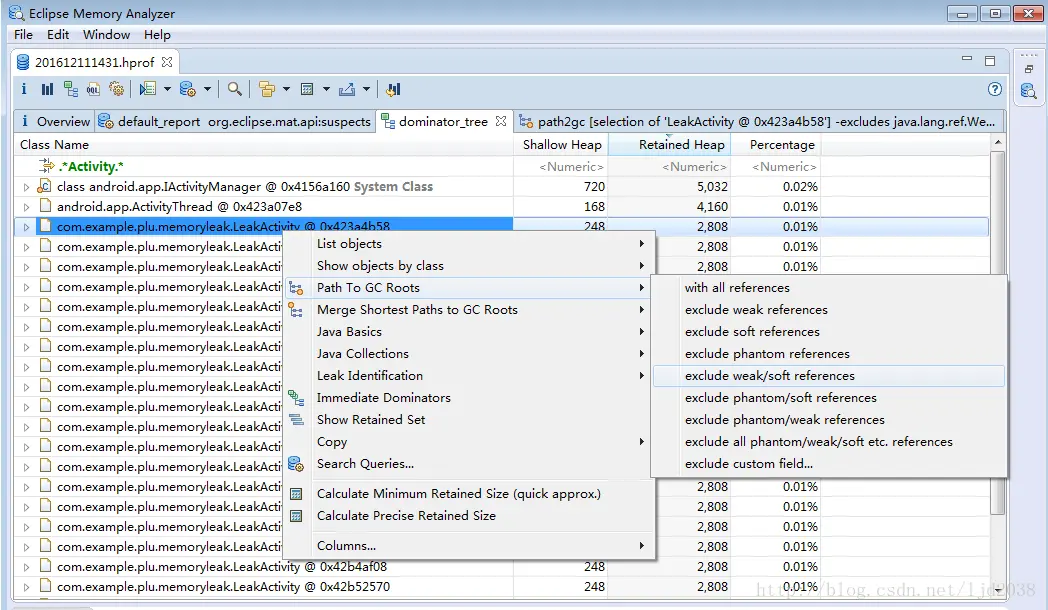
Task: Open Query Browser toolbar icon
Action: (188, 89)
